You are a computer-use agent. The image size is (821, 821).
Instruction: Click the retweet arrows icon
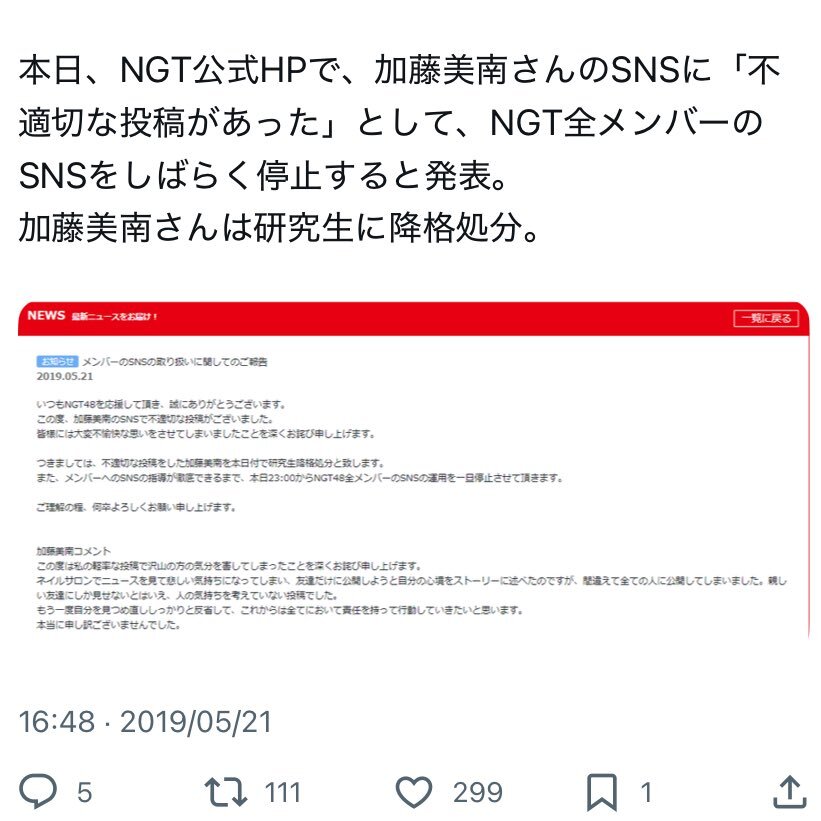coord(225,791)
